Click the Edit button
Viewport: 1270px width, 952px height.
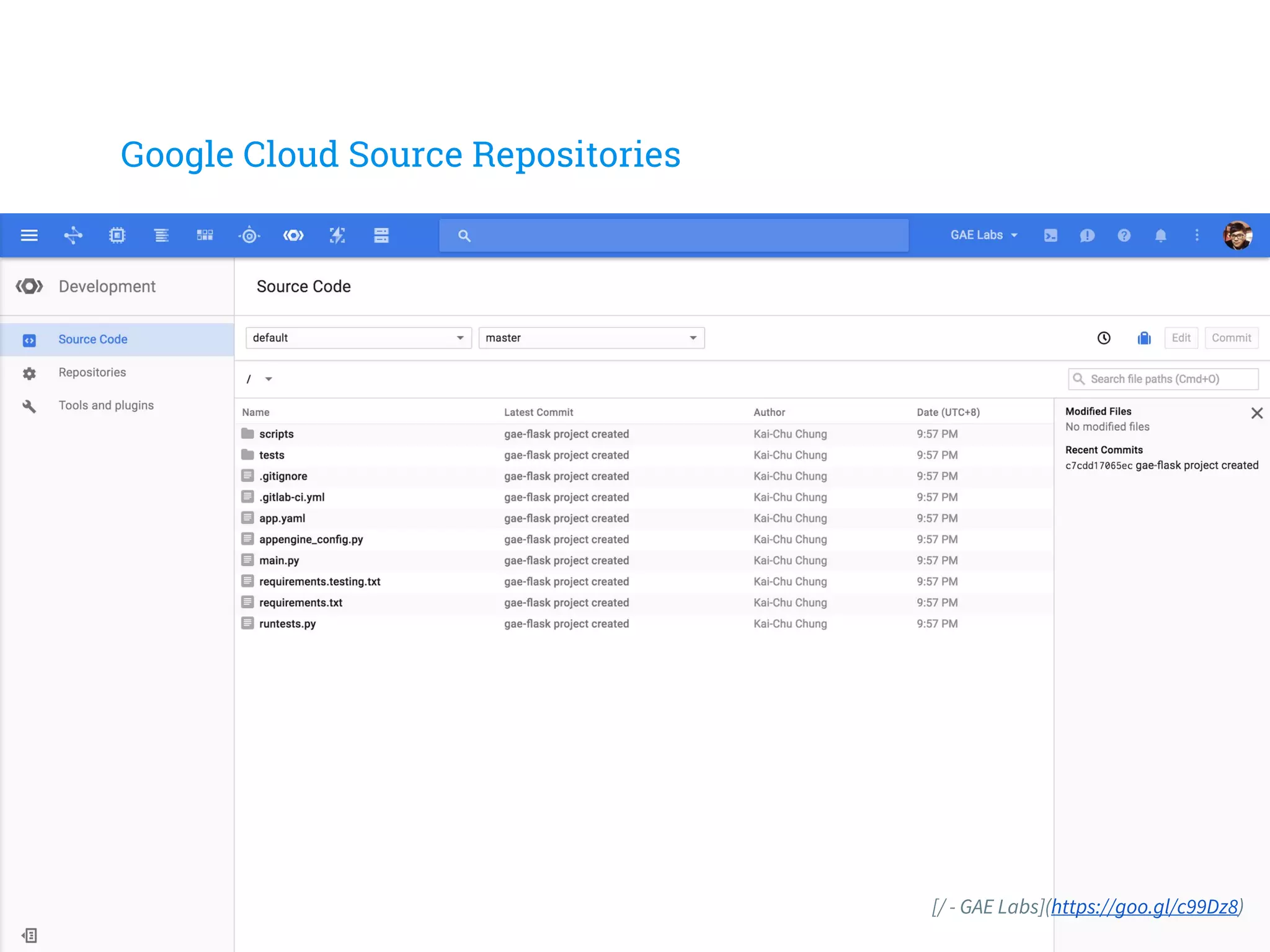[1181, 338]
